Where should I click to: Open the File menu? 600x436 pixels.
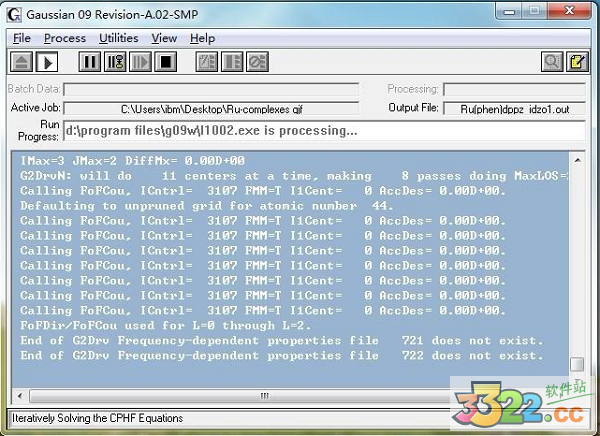pyautogui.click(x=22, y=38)
